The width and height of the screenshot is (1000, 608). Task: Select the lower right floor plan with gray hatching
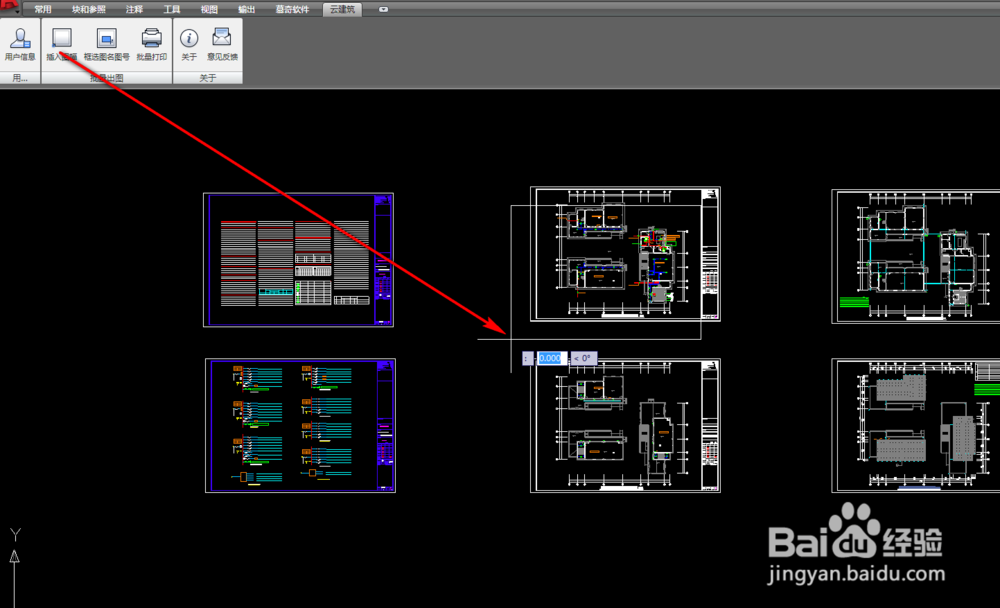coord(916,426)
